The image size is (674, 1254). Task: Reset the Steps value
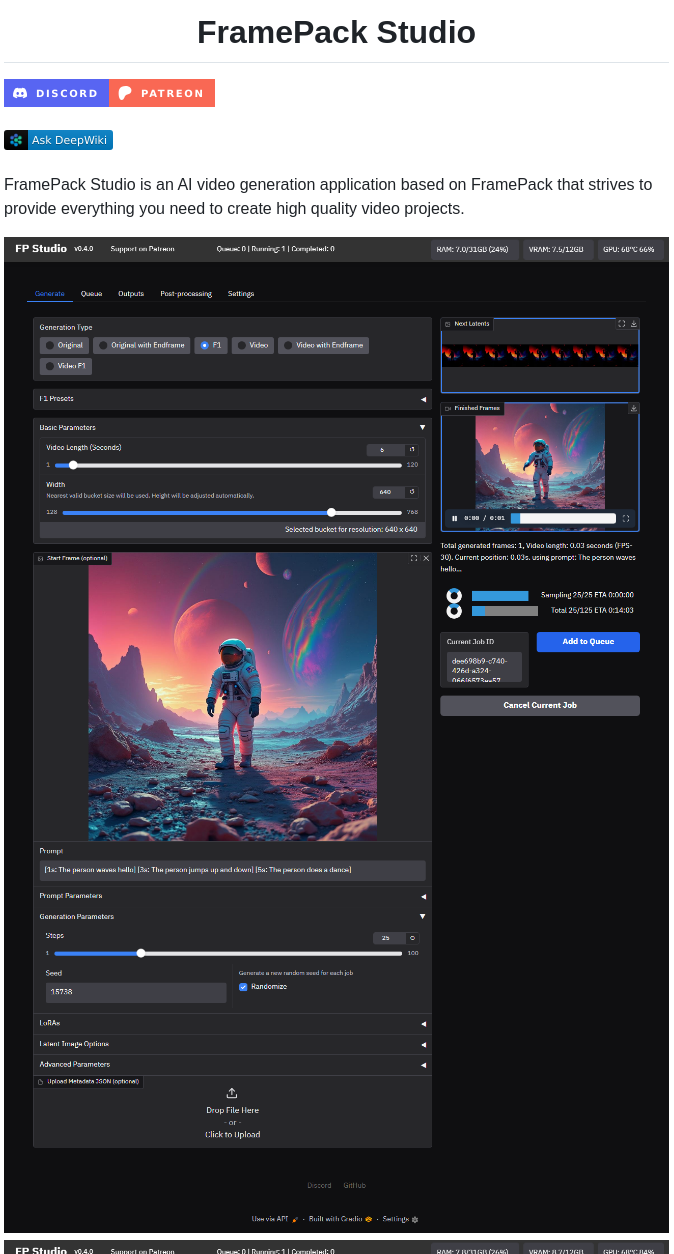click(411, 938)
